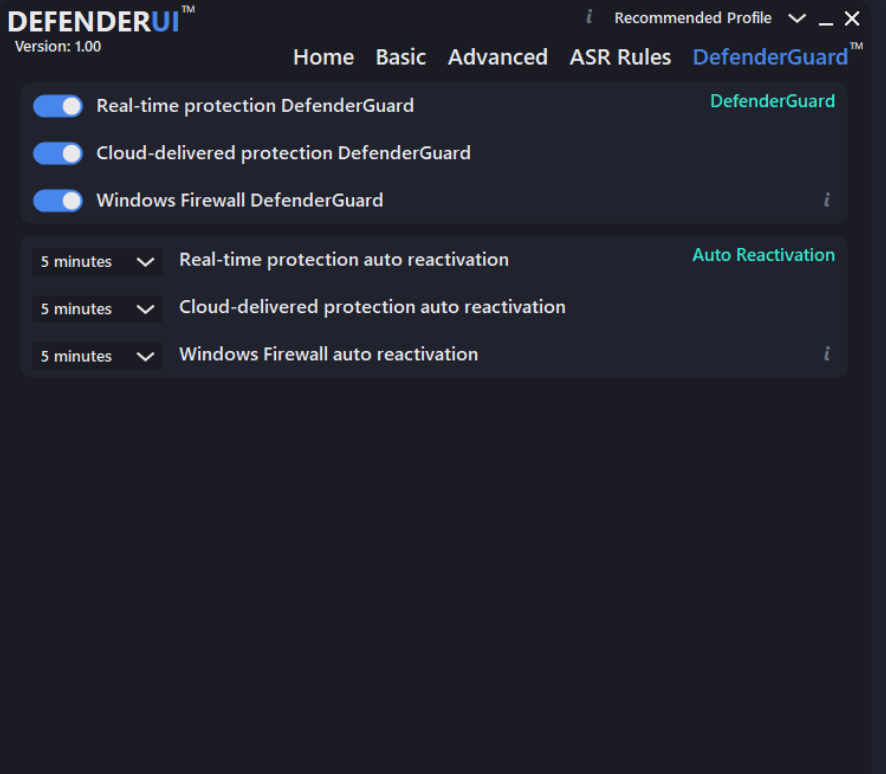Toggle Real-time protection DefenderGuard switch
This screenshot has width=886, height=774.
coord(58,106)
